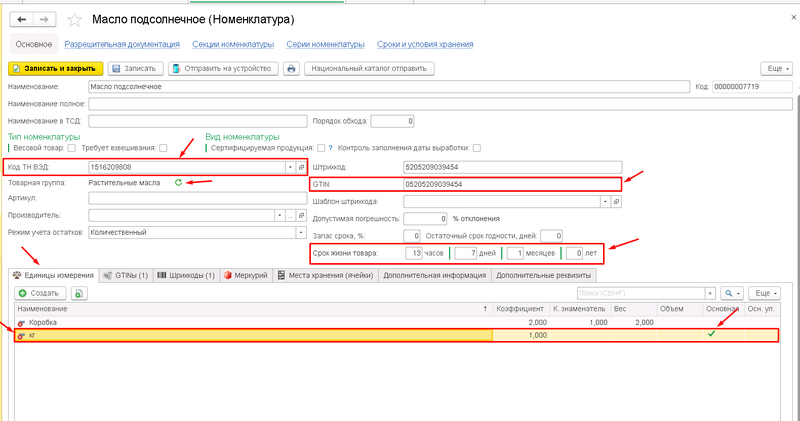Click the Записать button
The width and height of the screenshot is (800, 421).
(x=136, y=68)
